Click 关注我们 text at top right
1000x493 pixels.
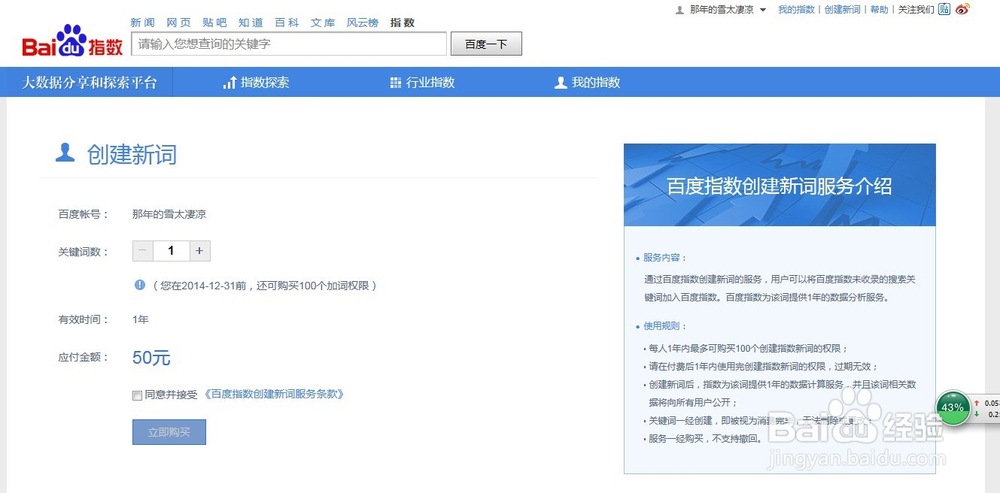coord(916,10)
